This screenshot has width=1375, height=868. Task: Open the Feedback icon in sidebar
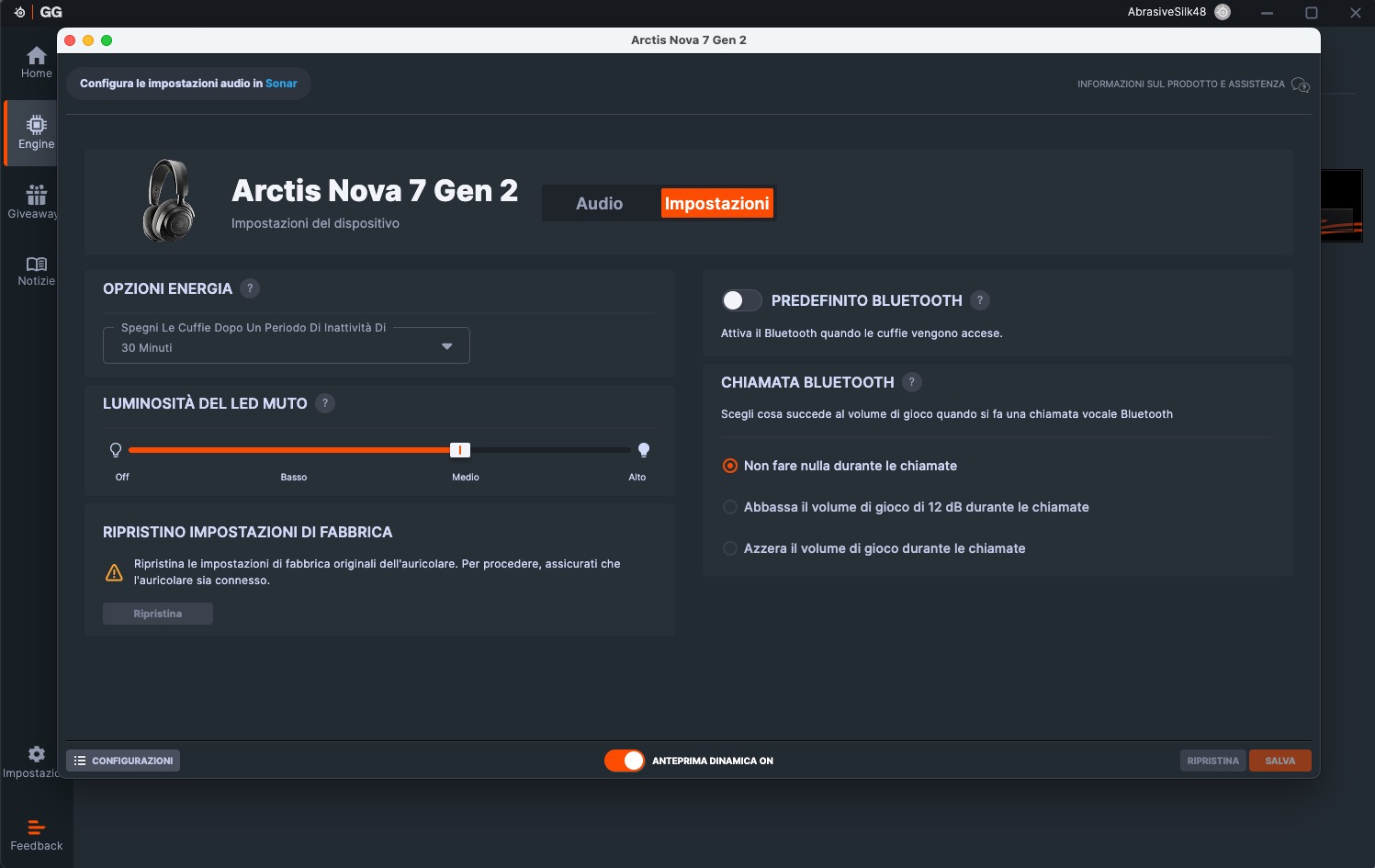click(x=36, y=834)
